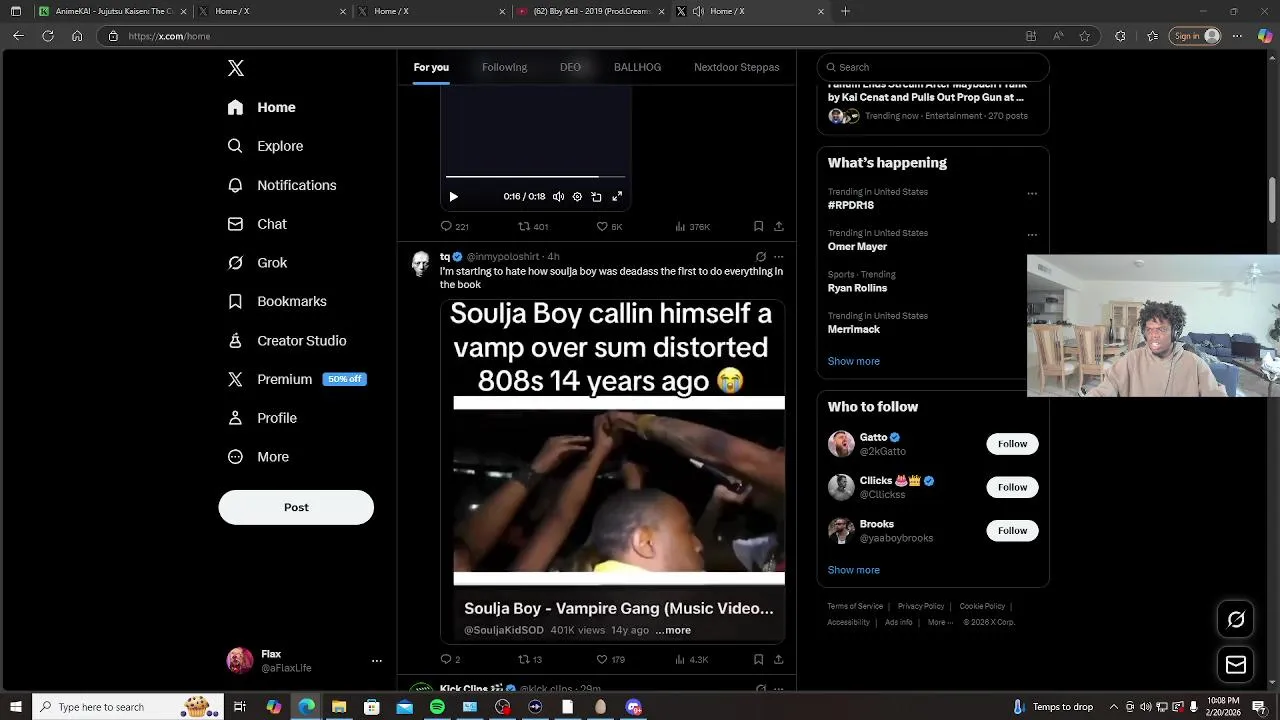1280x720 pixels.
Task: Click the Post button
Action: (296, 507)
